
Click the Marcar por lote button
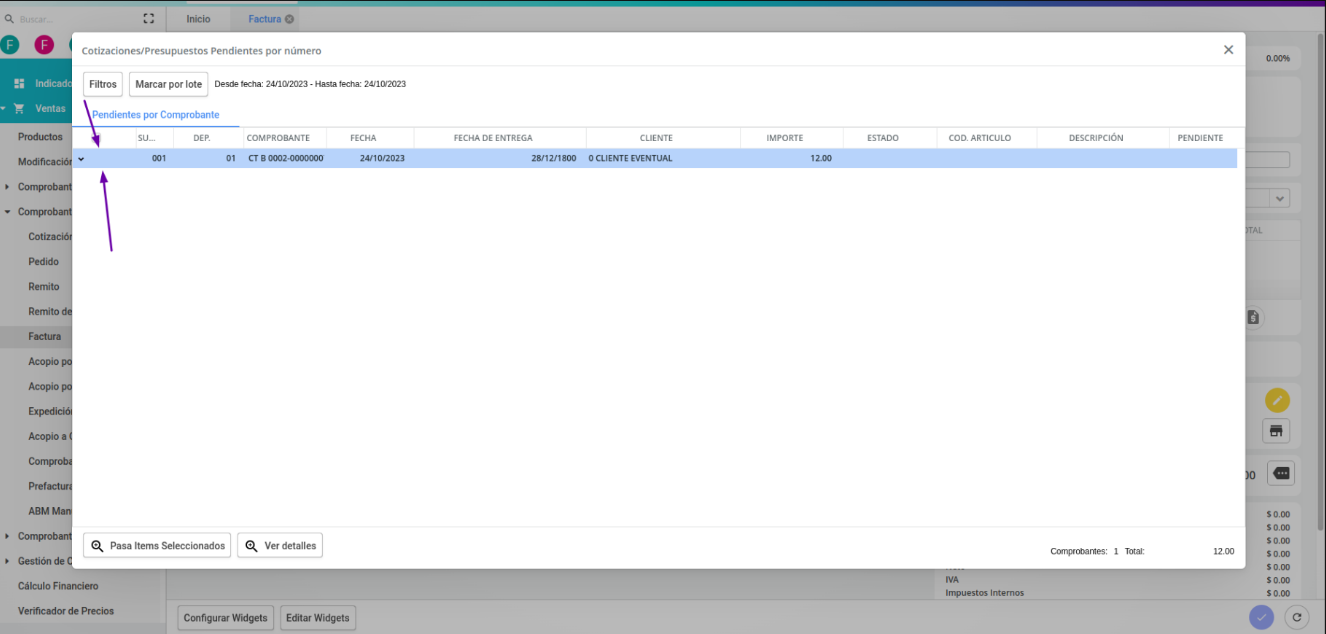point(168,84)
